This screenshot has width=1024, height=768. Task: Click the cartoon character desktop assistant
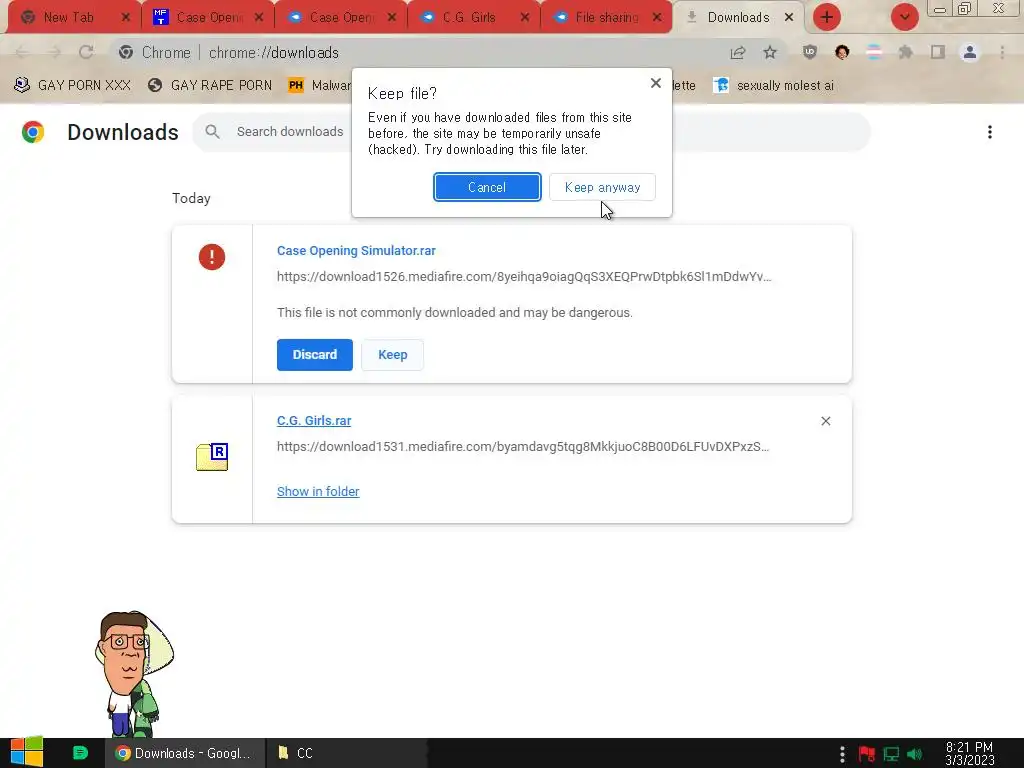tap(134, 674)
